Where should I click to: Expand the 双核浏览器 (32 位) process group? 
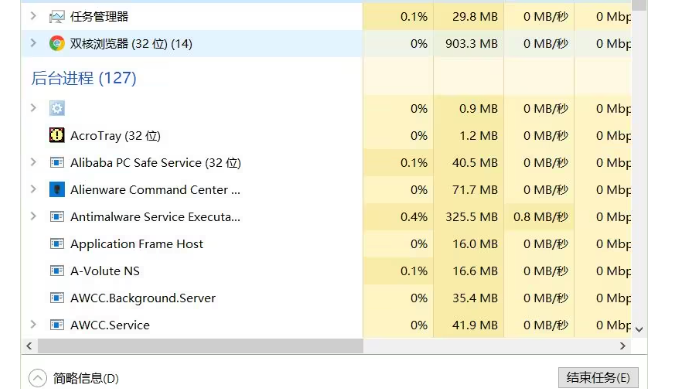33,43
